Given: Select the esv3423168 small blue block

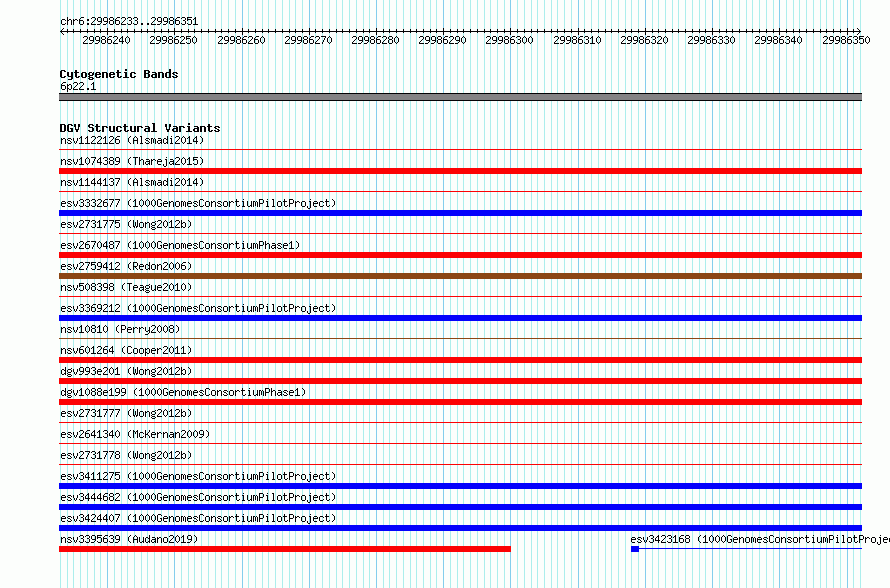Looking at the screenshot, I should (635, 549).
